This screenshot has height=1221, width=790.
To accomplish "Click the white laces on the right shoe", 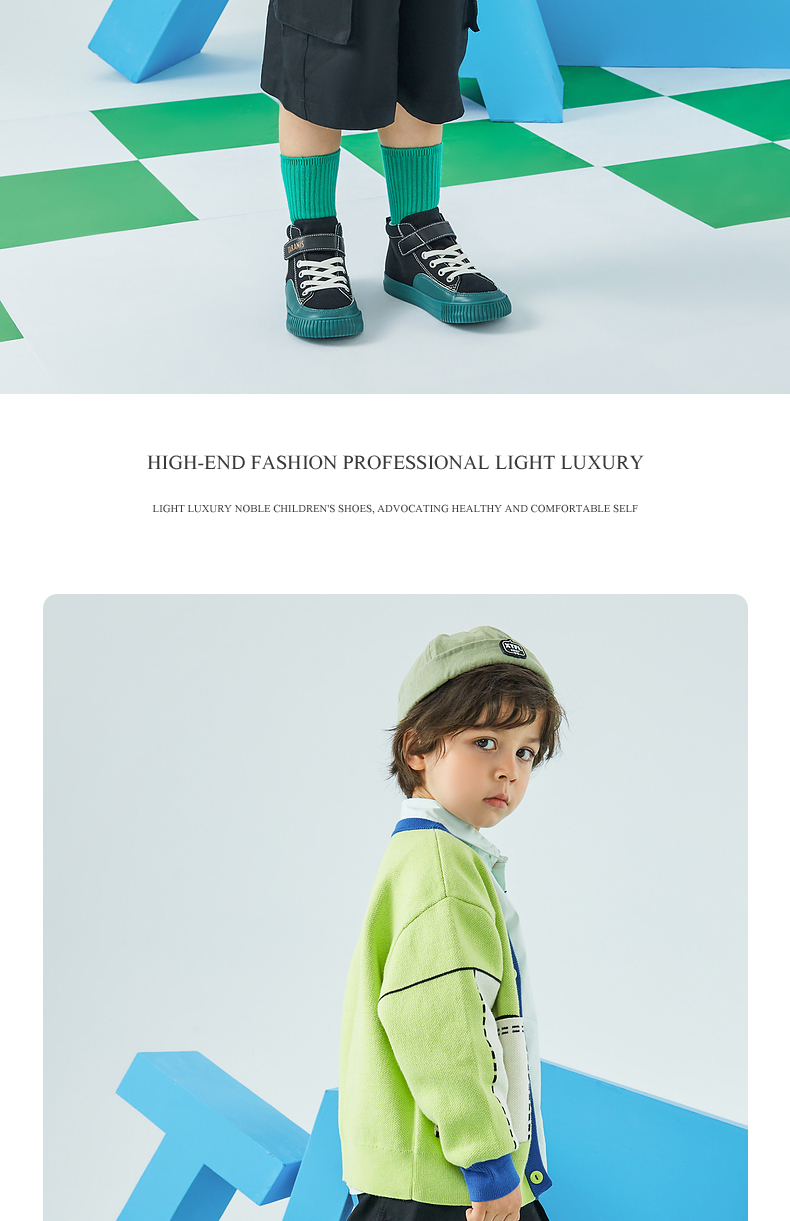I will click(x=449, y=263).
